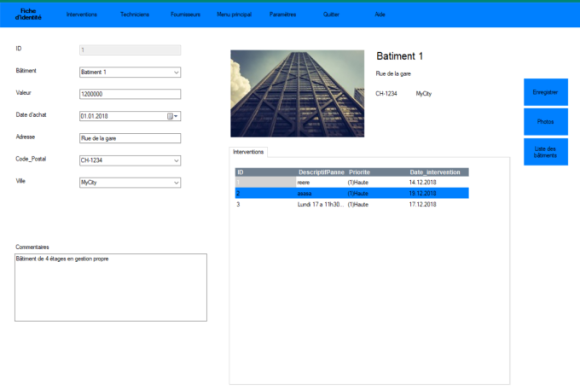The image size is (580, 390).
Task: Expand the Code_Postal dropdown
Action: (176, 161)
